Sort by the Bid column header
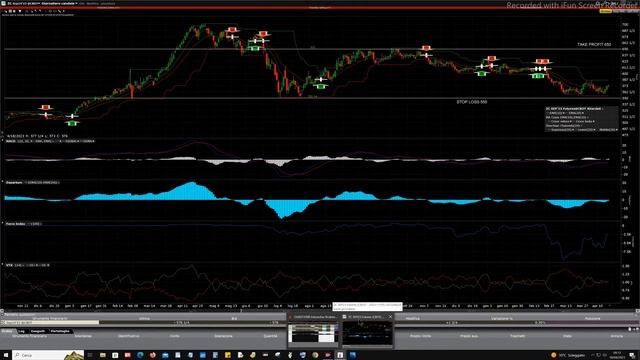 click(x=234, y=318)
